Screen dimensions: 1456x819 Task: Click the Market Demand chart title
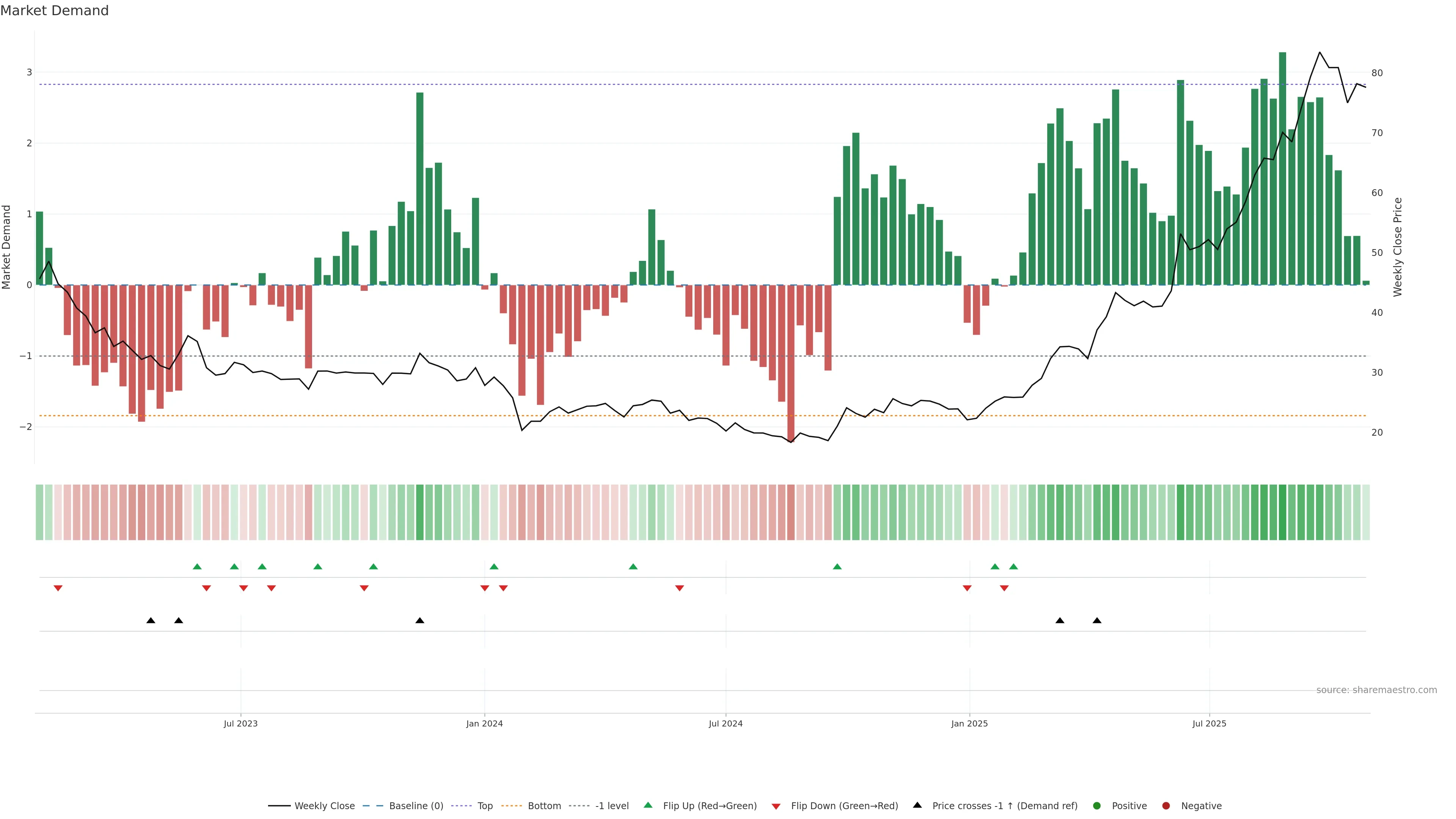pos(54,11)
